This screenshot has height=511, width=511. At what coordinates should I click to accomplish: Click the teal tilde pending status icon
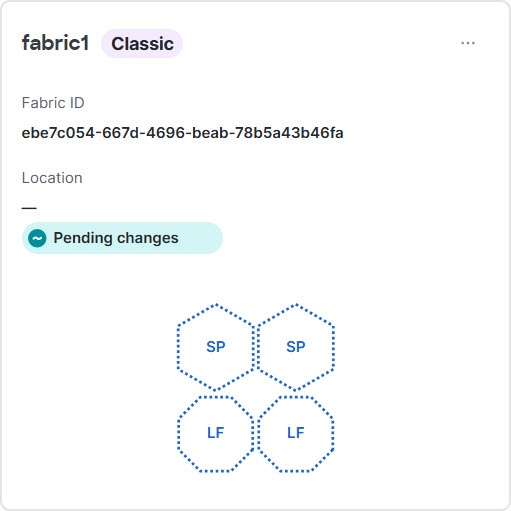coord(37,238)
